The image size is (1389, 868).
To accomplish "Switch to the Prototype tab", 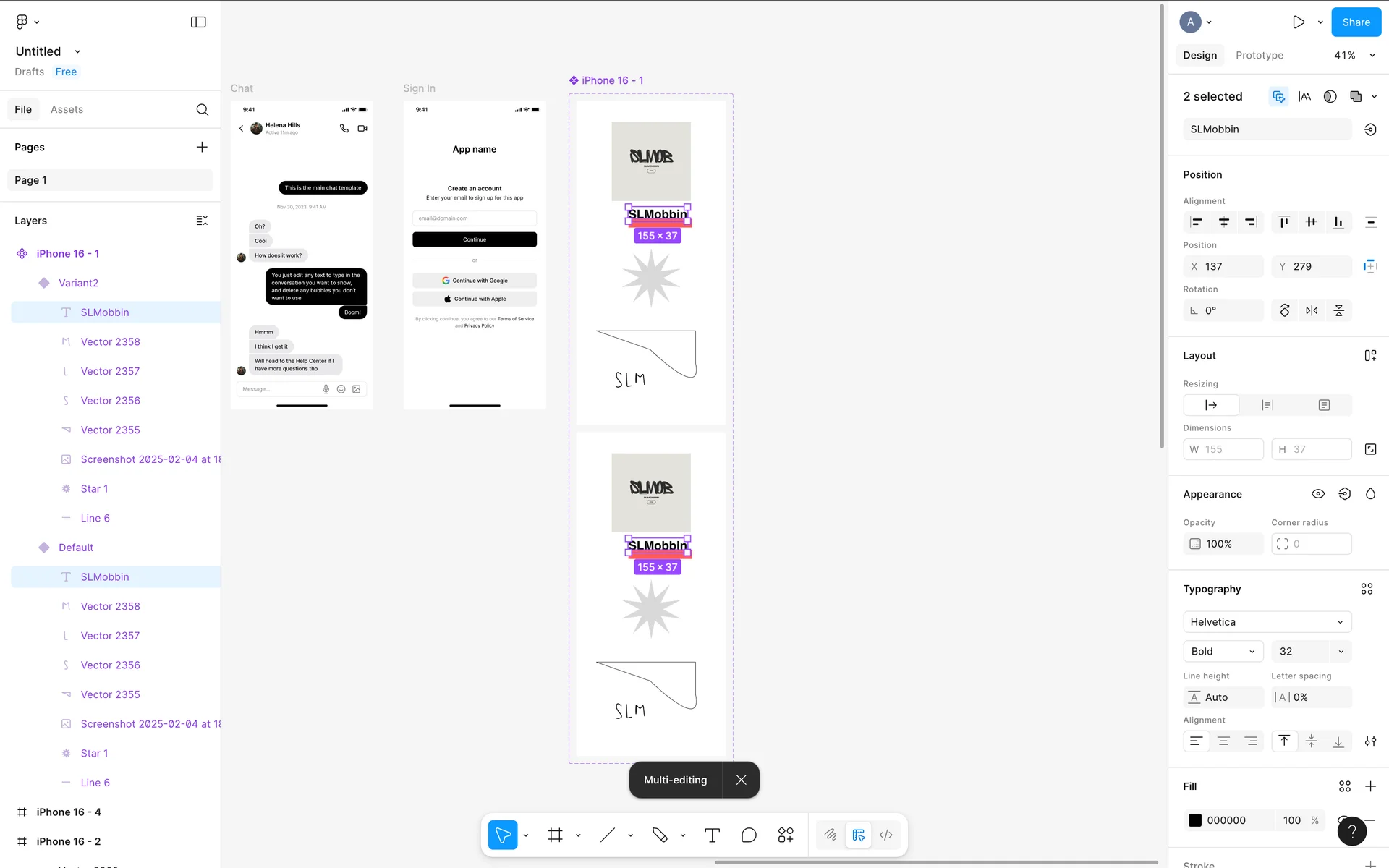I will 1259,55.
